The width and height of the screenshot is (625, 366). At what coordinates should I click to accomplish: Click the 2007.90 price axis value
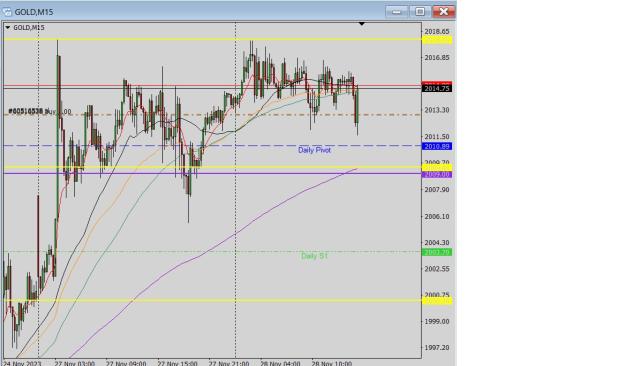437,190
